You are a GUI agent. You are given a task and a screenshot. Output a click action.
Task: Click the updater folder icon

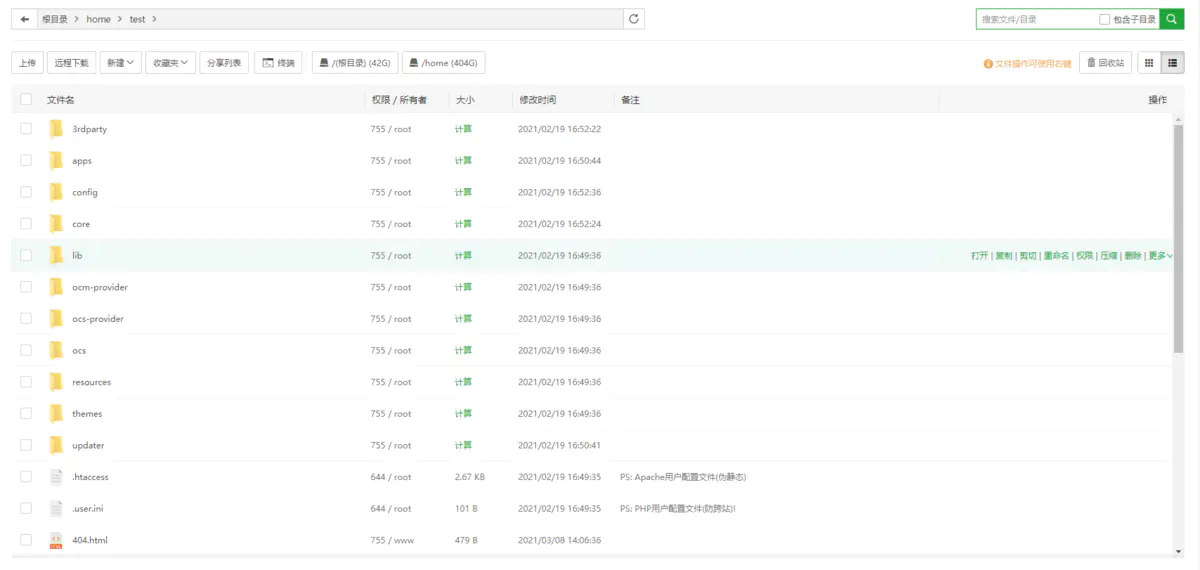56,445
